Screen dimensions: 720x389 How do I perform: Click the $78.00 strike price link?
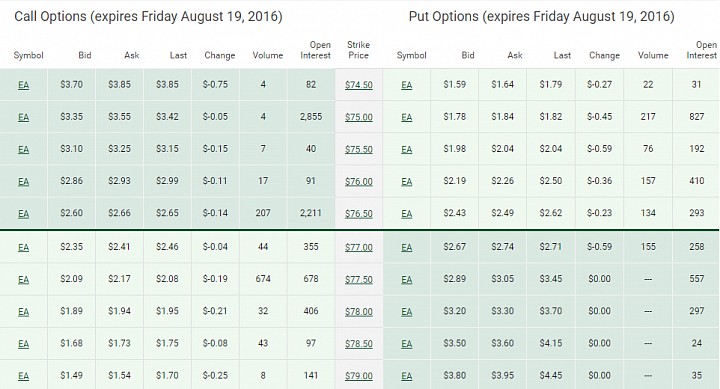coord(359,311)
